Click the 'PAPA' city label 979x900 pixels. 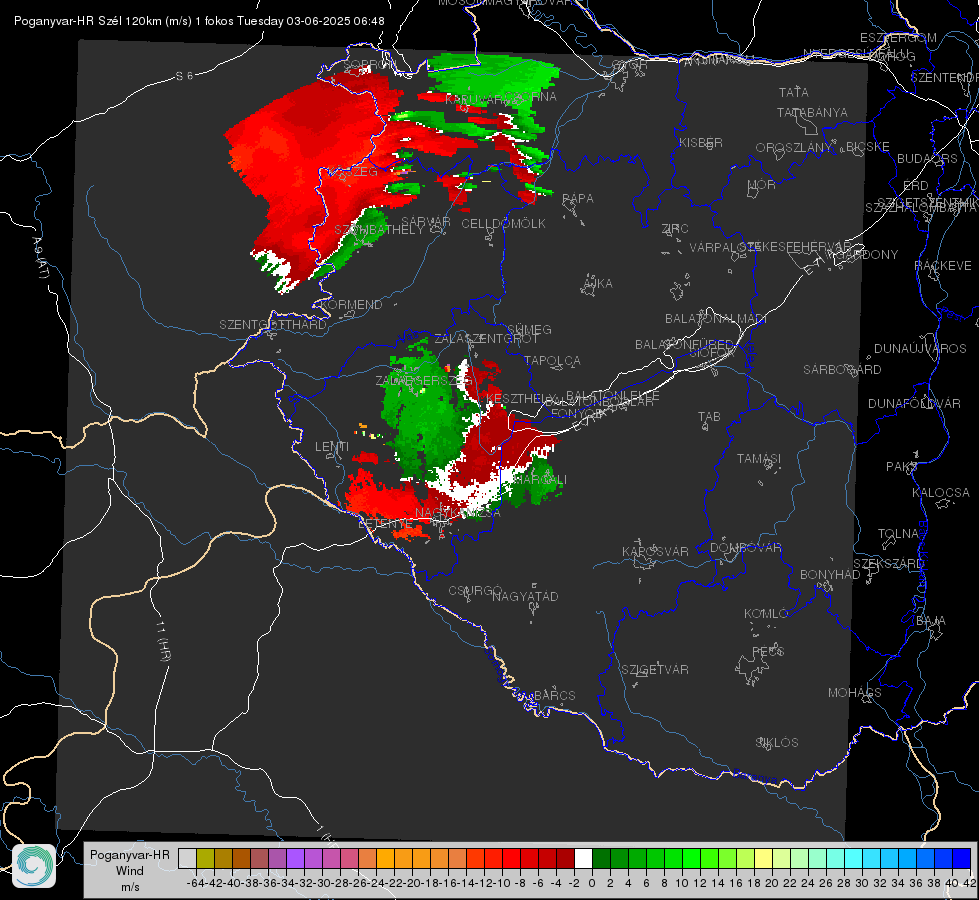(578, 198)
